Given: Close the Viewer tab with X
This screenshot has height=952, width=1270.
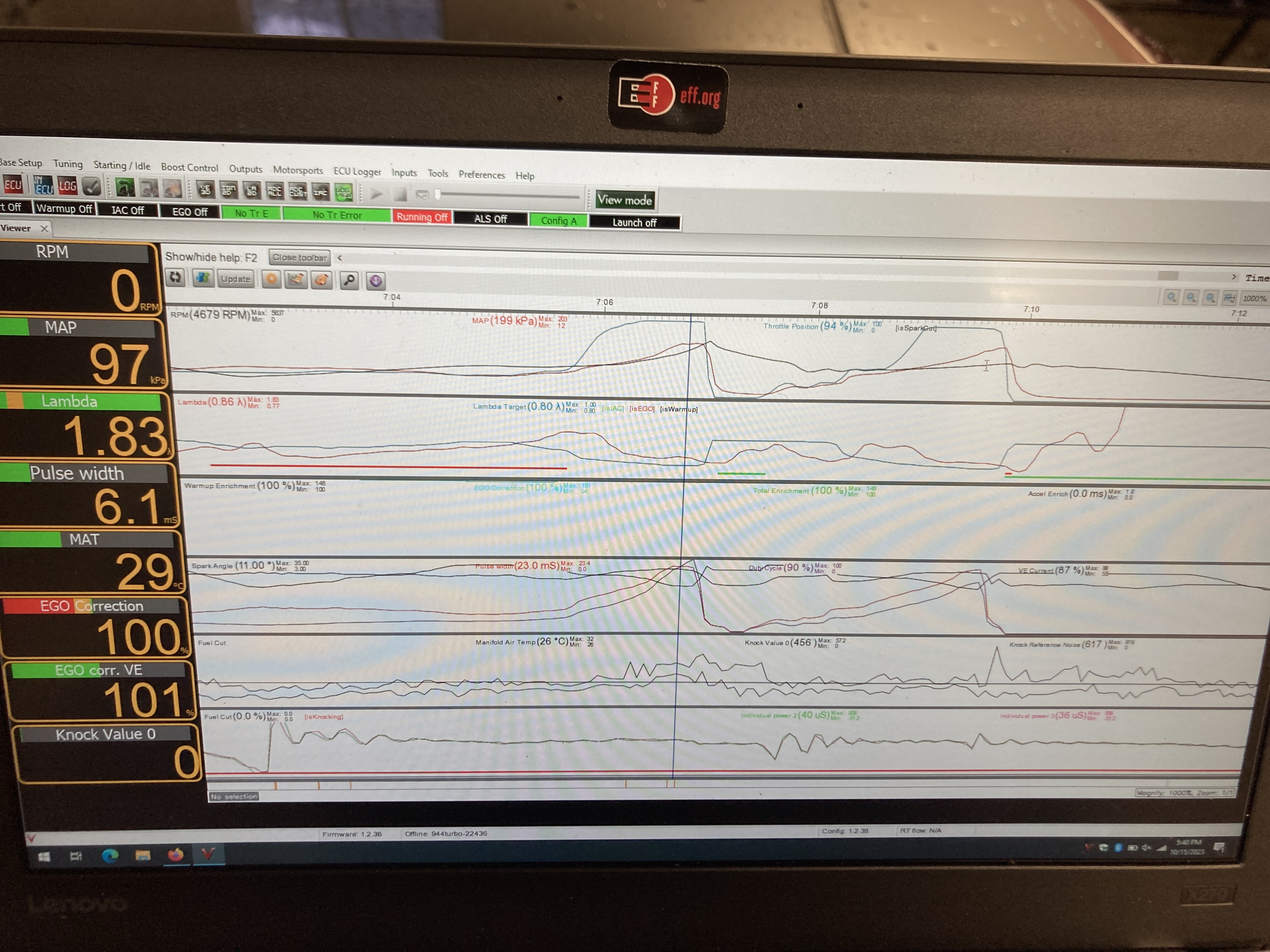Looking at the screenshot, I should [44, 228].
